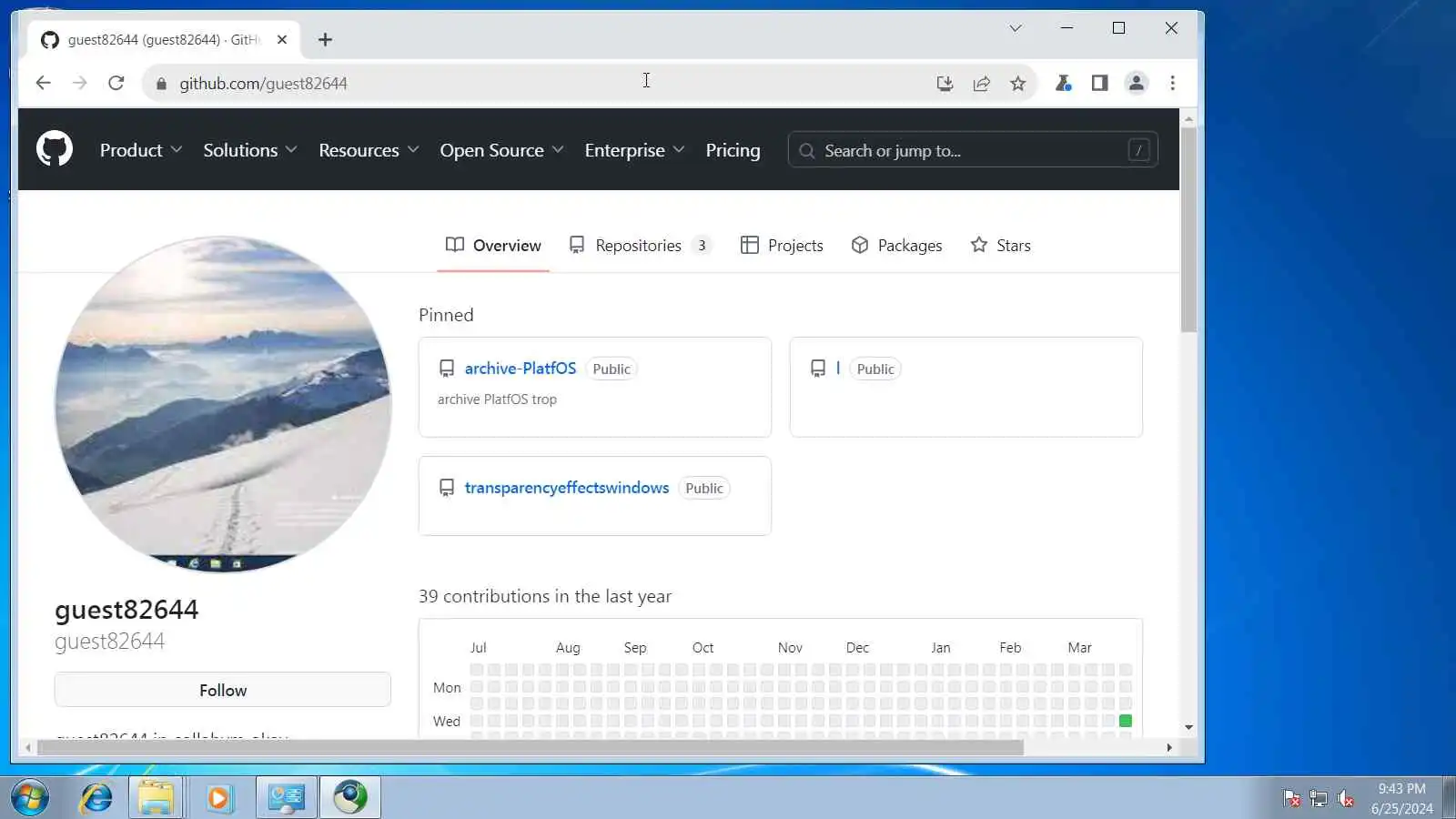Click the repo icon beside transparencyeffectswindows
Viewport: 1456px width, 819px height.
(x=447, y=488)
